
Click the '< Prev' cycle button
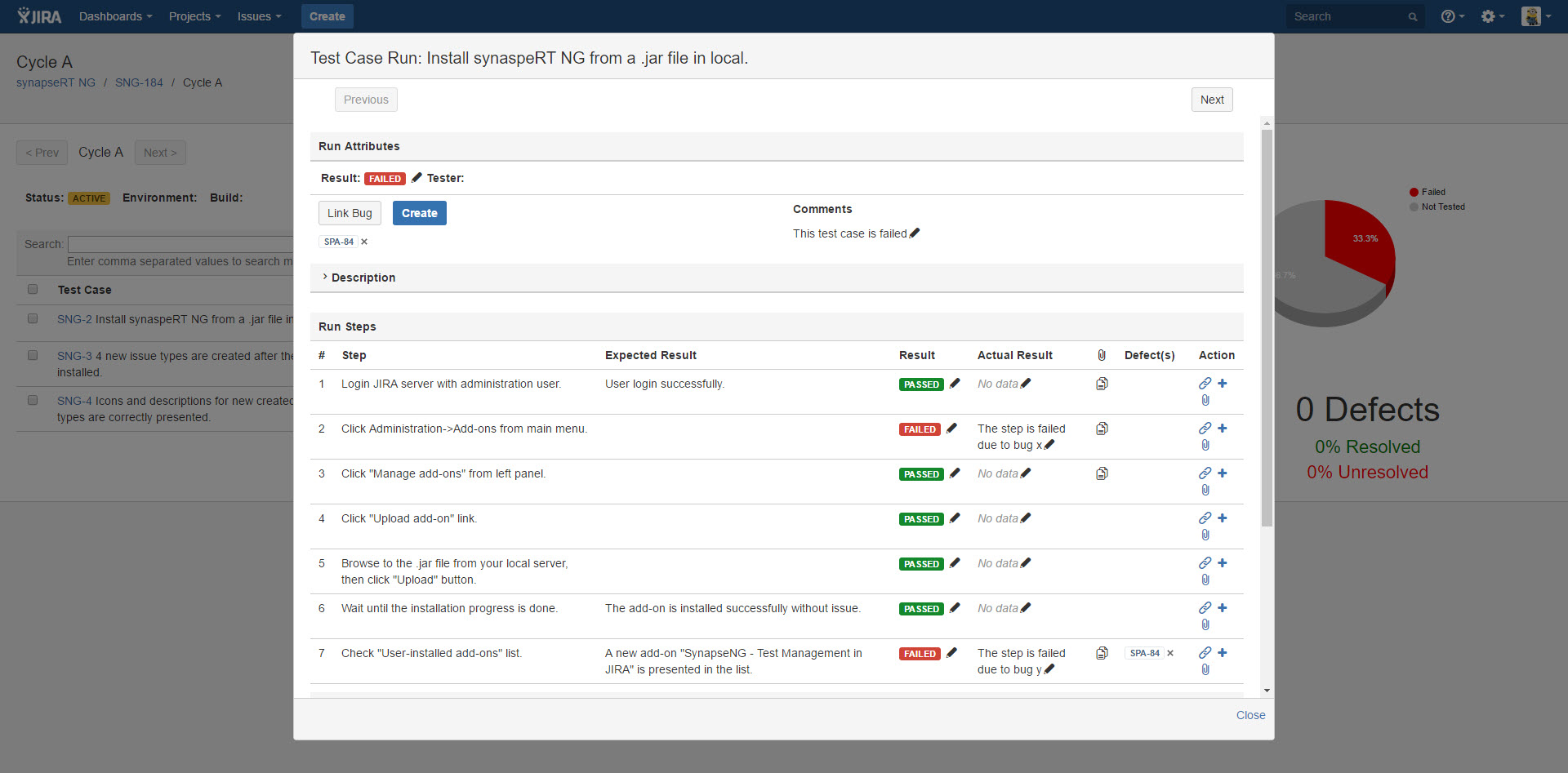point(42,153)
